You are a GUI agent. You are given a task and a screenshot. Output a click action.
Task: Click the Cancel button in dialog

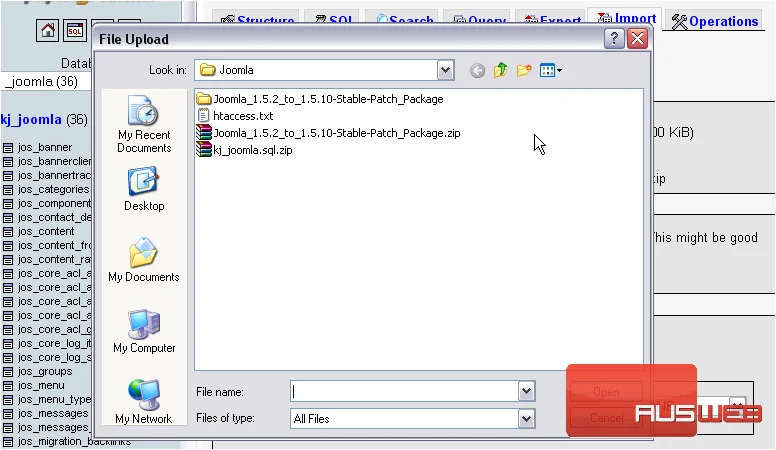(x=606, y=418)
